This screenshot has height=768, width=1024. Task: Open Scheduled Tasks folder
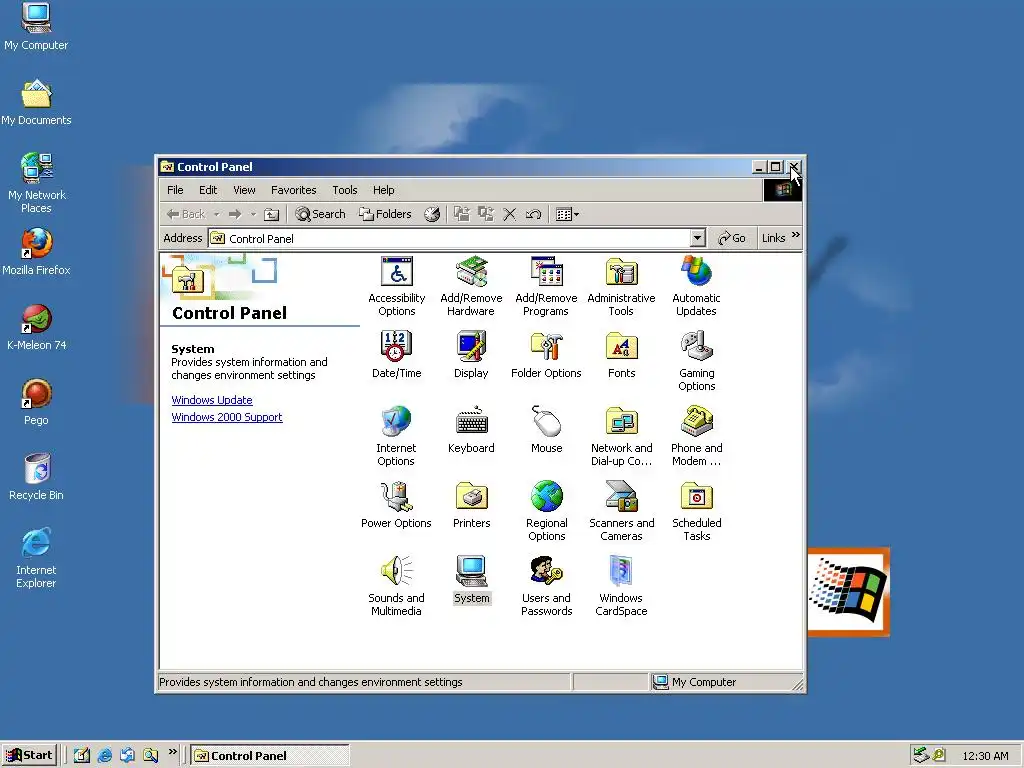[696, 511]
